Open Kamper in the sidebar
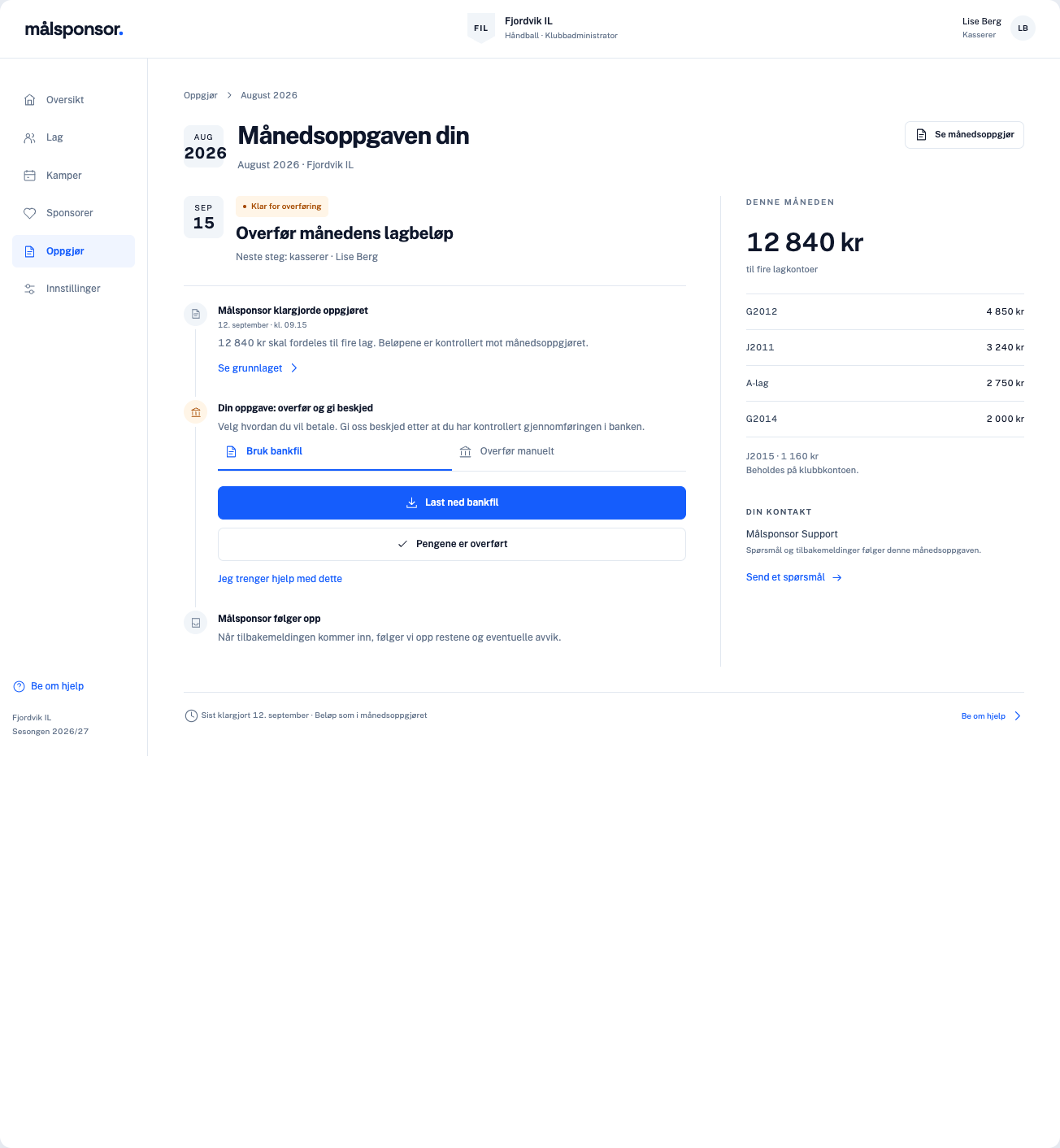 point(73,176)
